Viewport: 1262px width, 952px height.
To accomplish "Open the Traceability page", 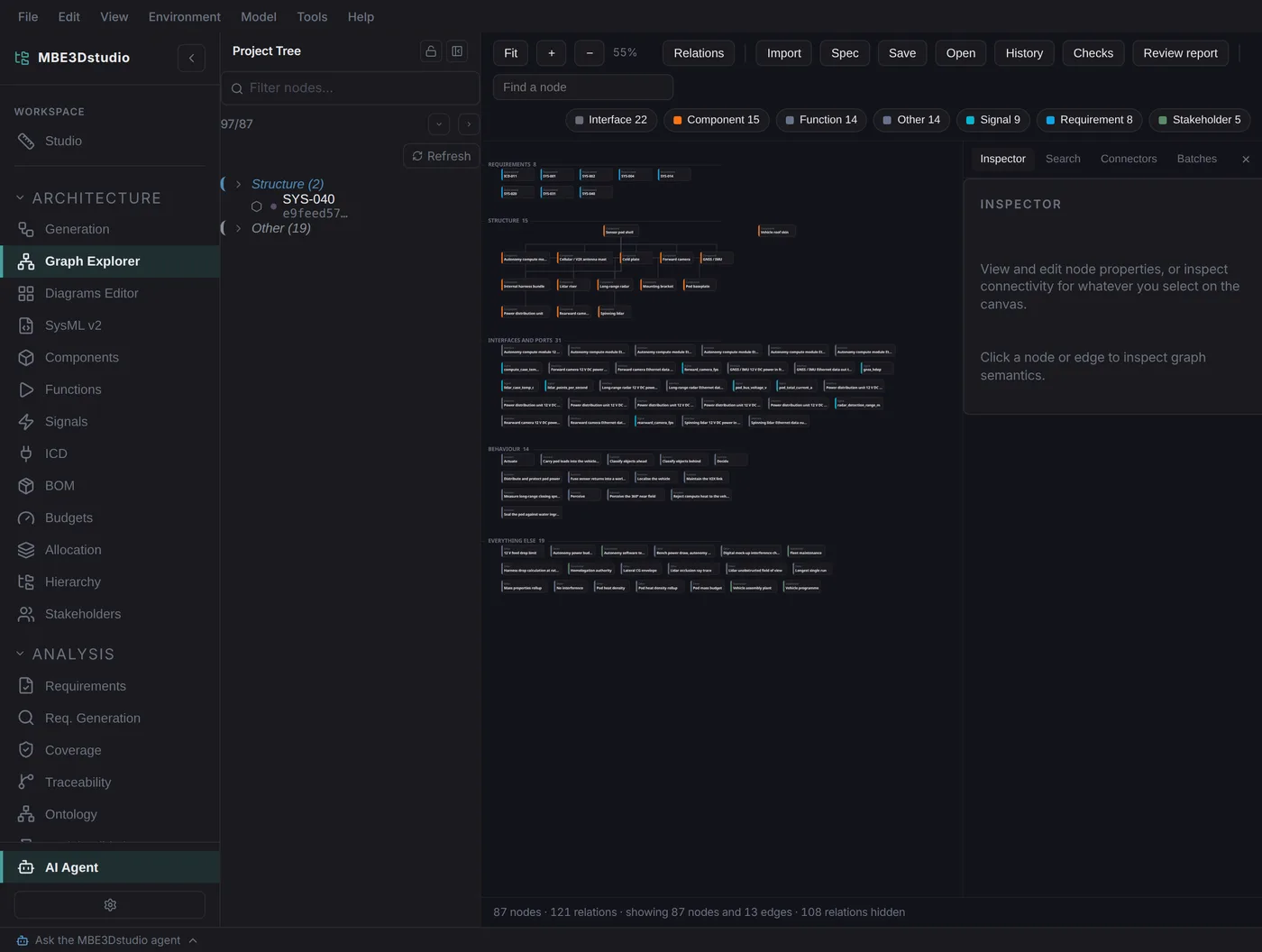I will click(109, 783).
